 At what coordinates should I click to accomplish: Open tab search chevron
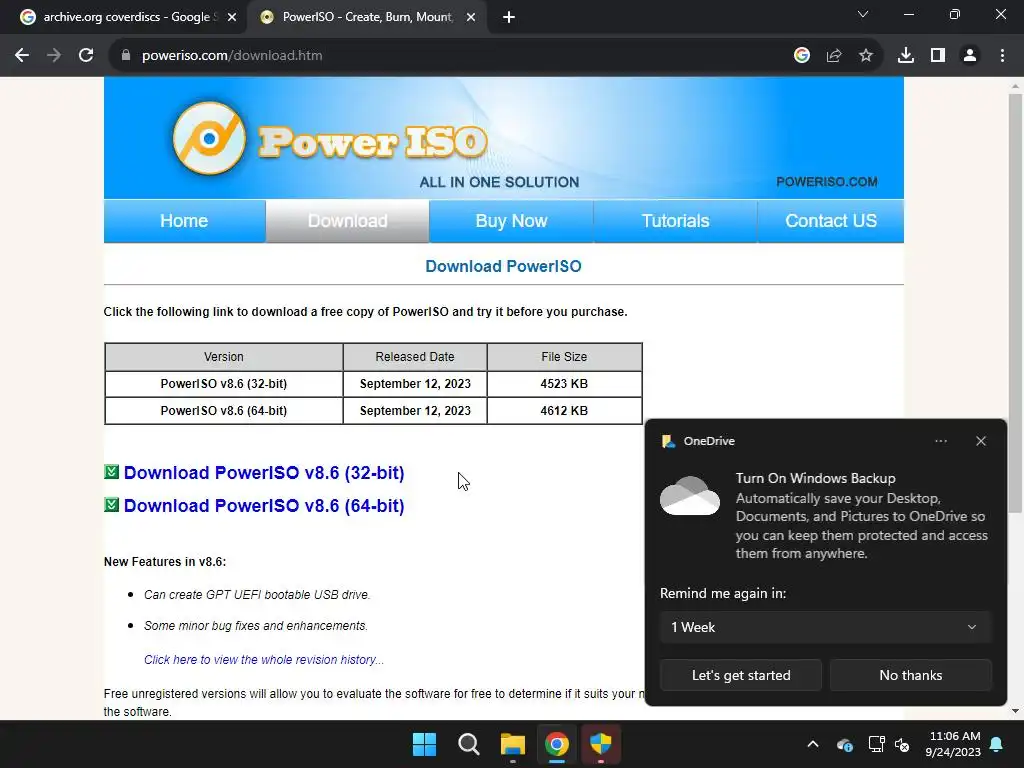tap(863, 14)
